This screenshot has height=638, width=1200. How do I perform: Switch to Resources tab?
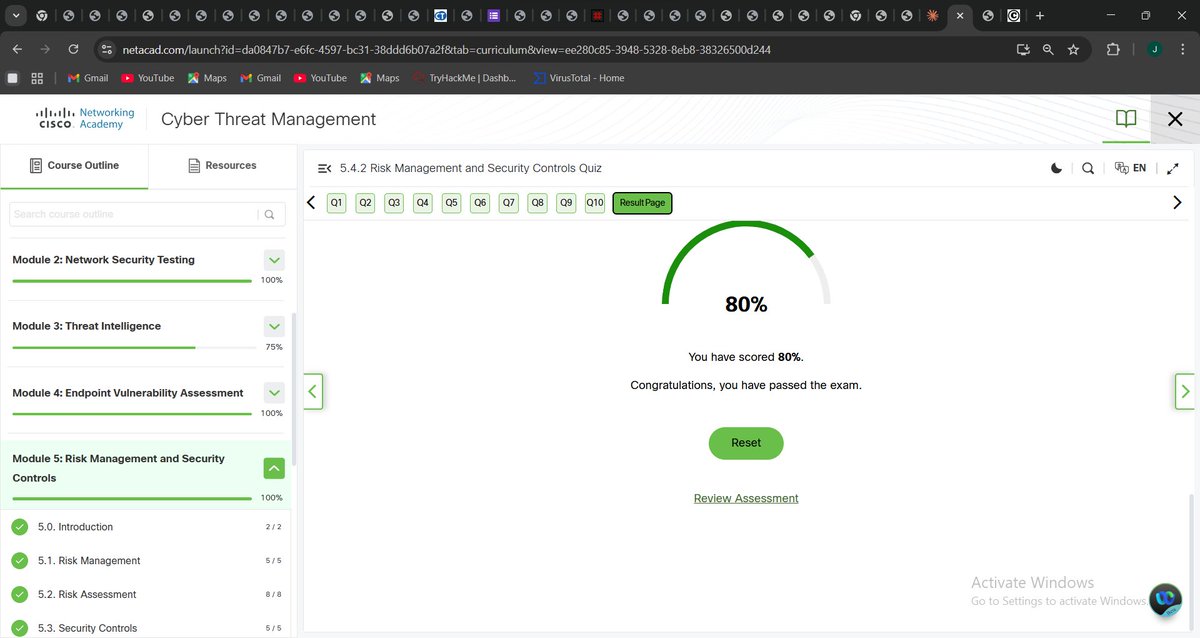222,166
